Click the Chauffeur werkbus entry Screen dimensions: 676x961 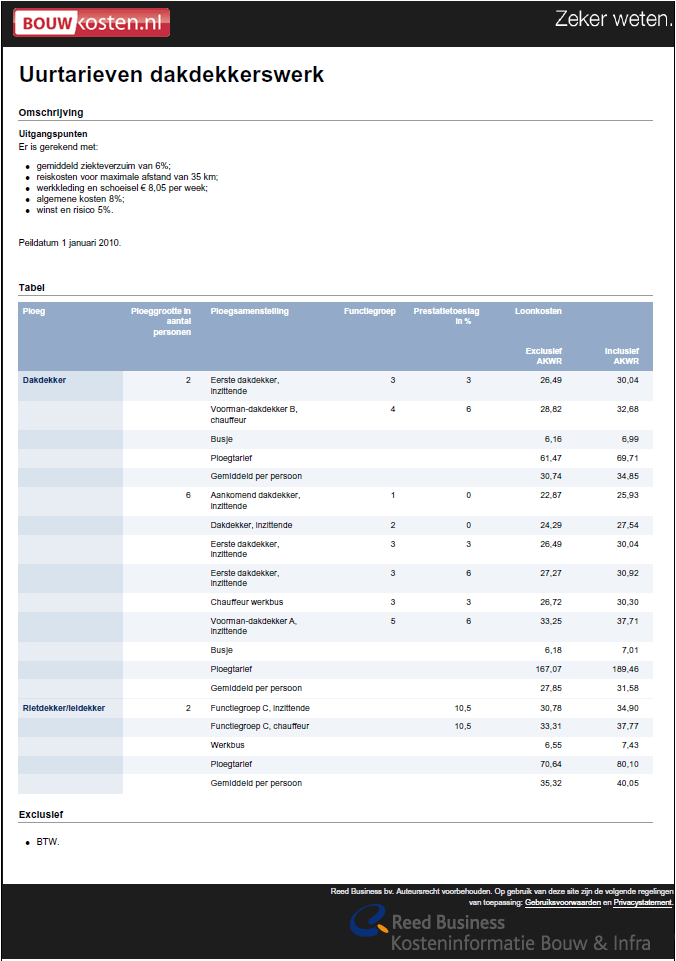point(247,602)
